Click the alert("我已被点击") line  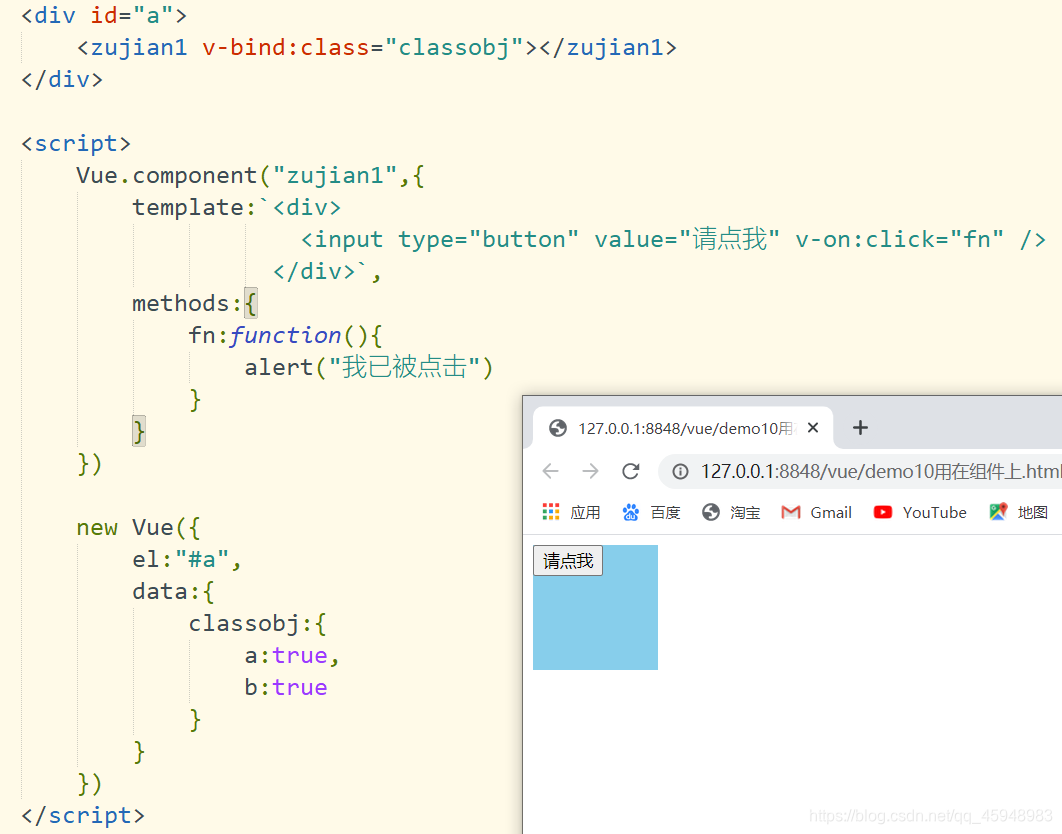click(x=369, y=367)
